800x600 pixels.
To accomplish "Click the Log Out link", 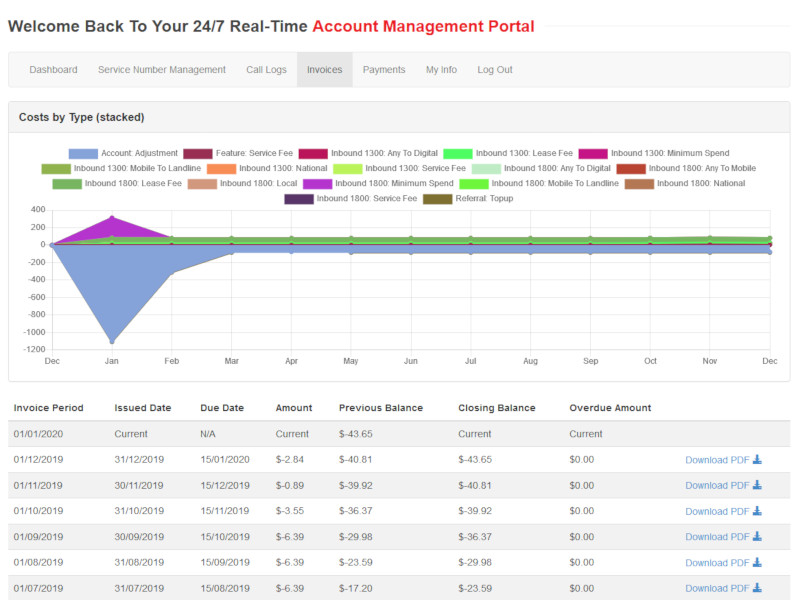I will pos(495,70).
